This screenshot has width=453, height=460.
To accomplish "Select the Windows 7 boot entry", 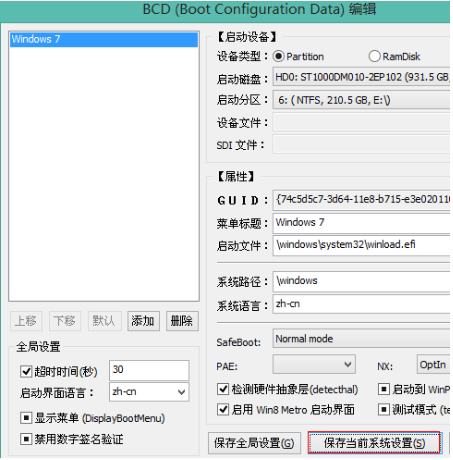I will 104,39.
